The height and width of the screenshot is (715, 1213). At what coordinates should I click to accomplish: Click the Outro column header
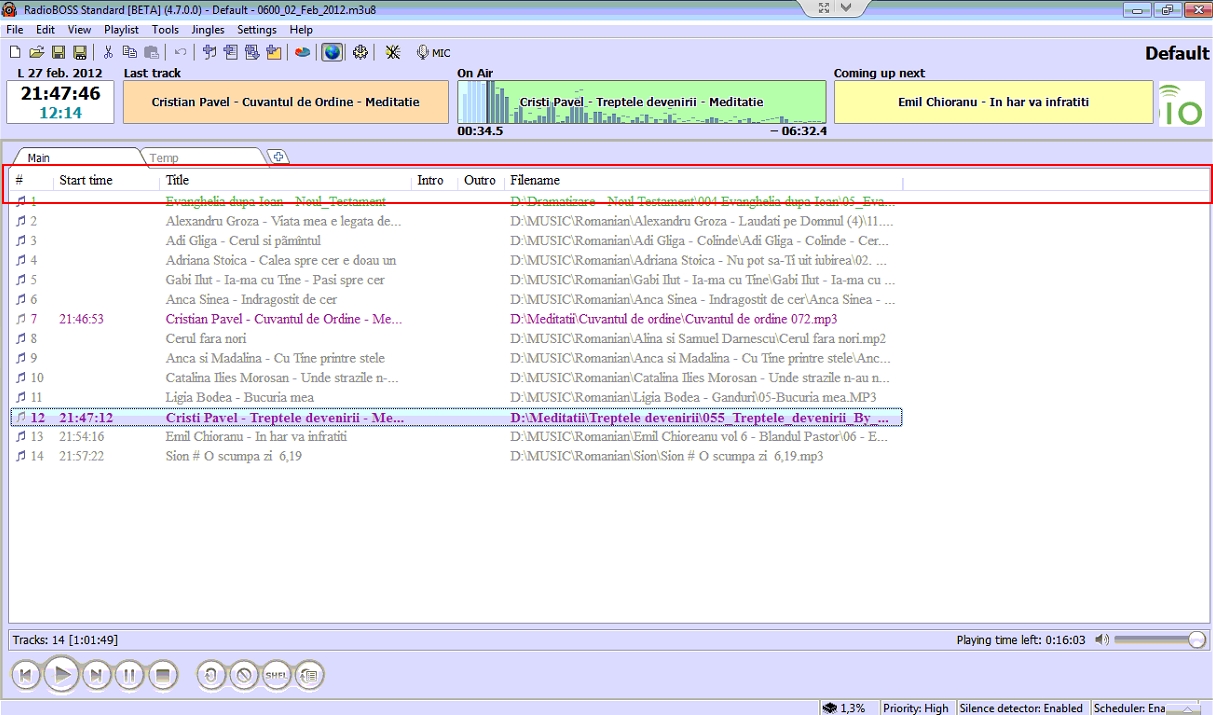click(x=482, y=181)
